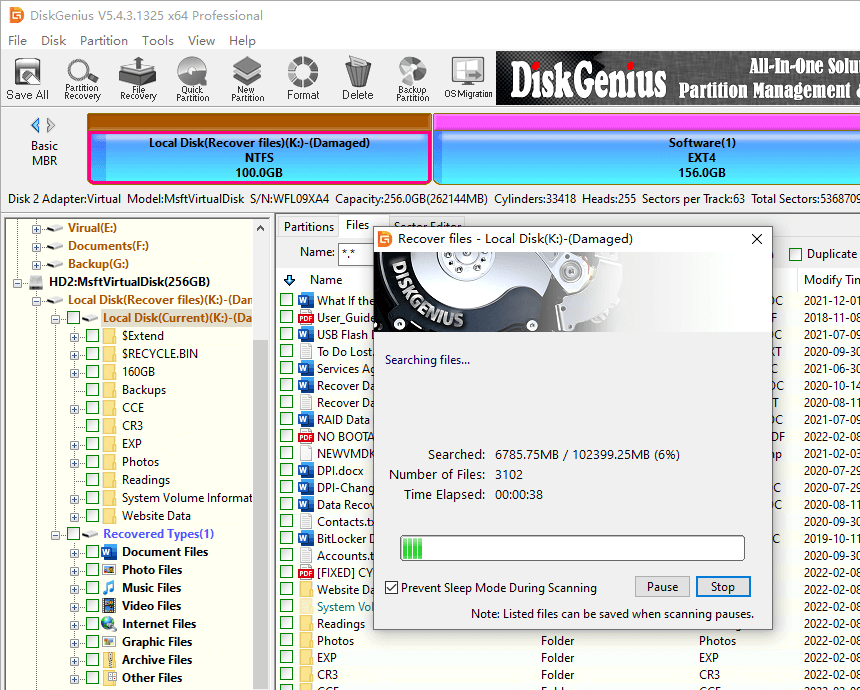Collapse the HD2:MsftVirtualDisk(256GB) node
The width and height of the screenshot is (860, 690).
pyautogui.click(x=19, y=282)
